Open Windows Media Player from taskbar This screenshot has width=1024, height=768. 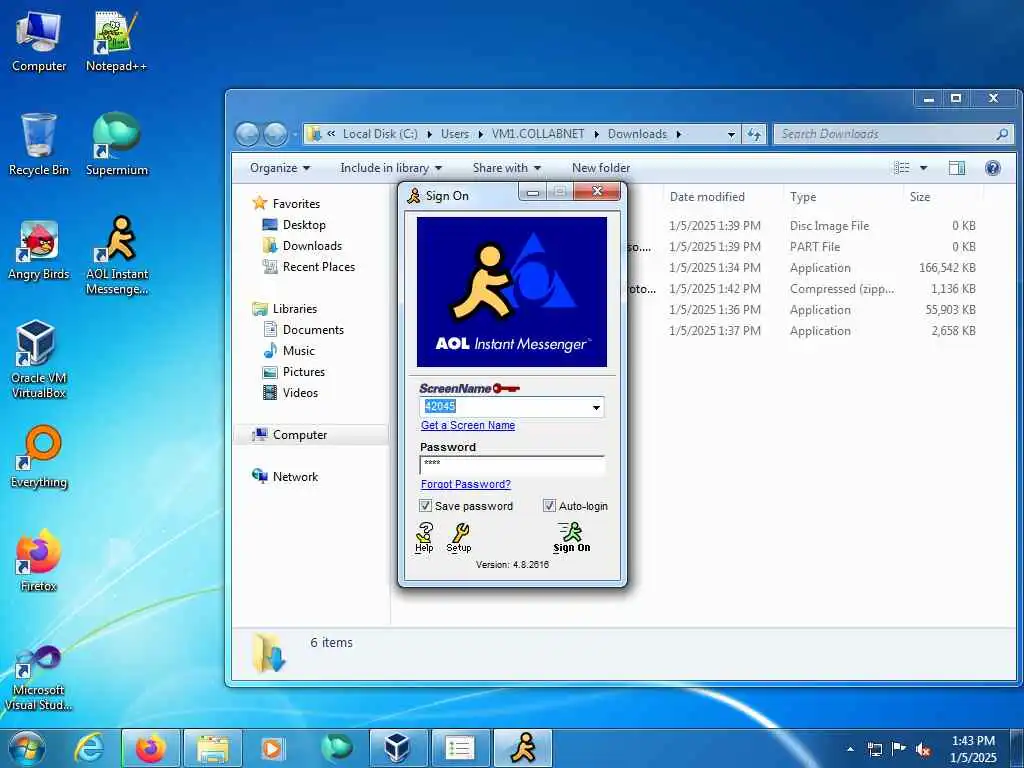273,748
